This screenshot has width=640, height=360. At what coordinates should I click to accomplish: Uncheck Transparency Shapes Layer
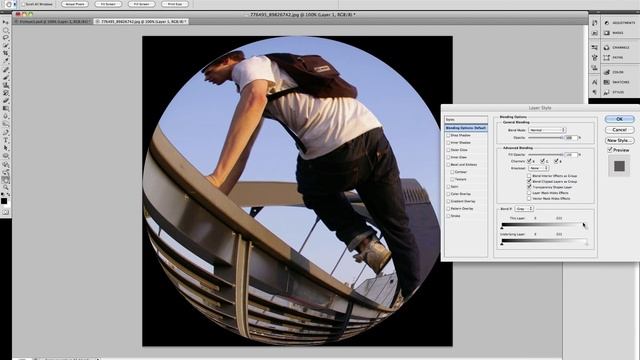[529, 187]
